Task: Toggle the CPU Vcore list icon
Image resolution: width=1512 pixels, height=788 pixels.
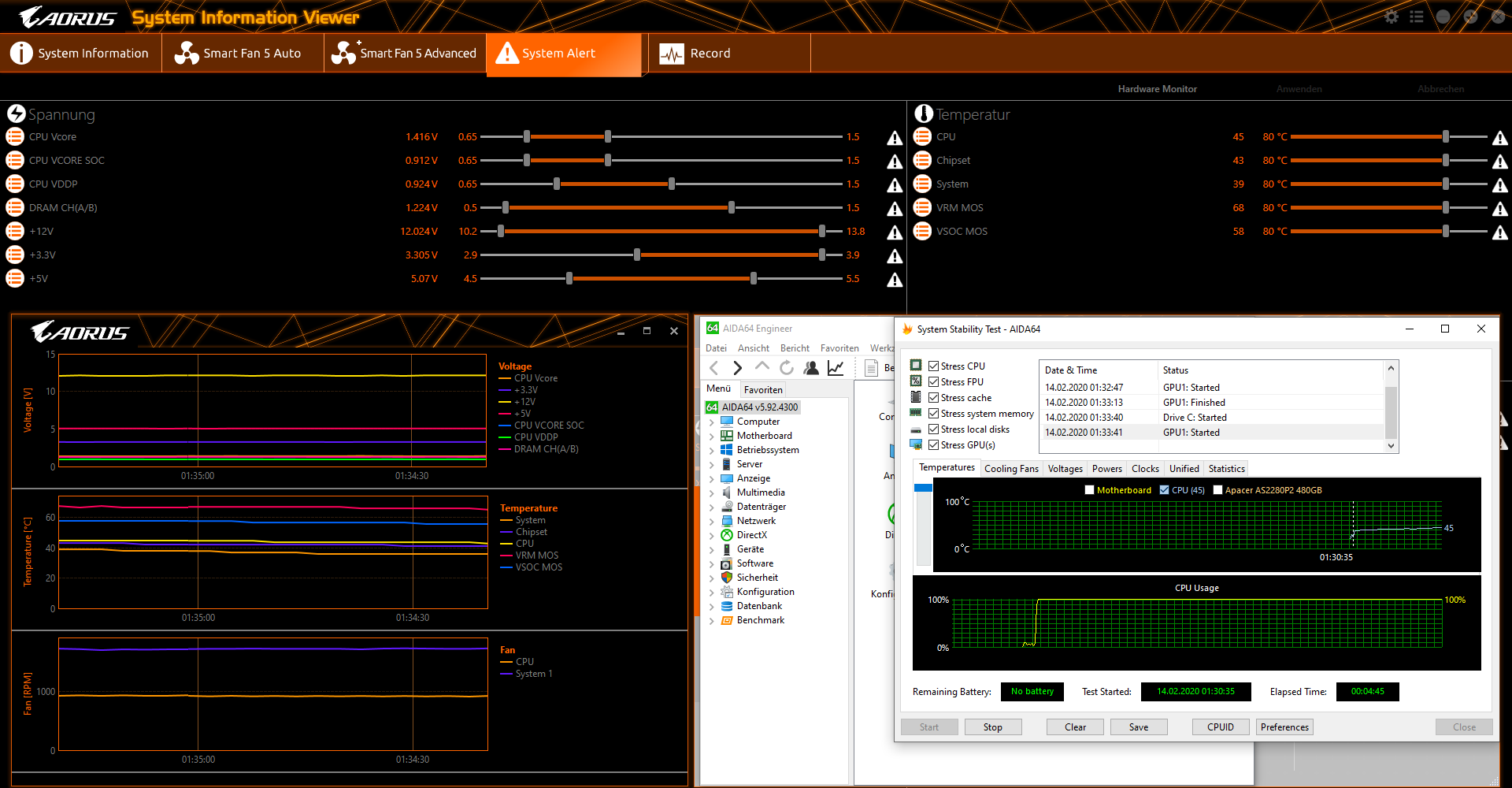Action: [x=15, y=136]
